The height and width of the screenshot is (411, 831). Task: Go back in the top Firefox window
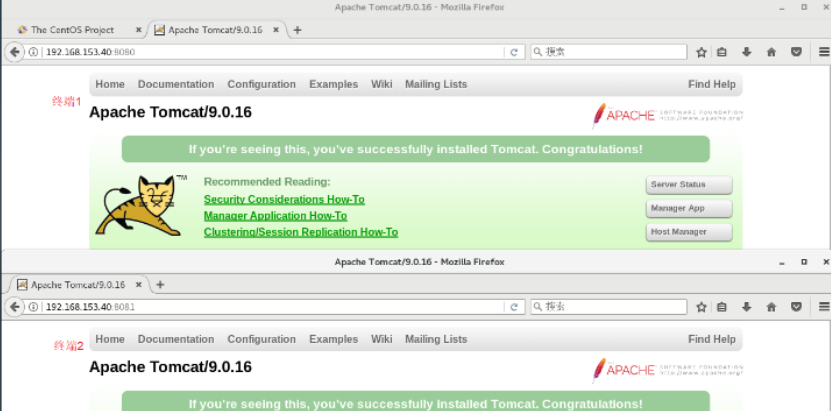click(14, 52)
